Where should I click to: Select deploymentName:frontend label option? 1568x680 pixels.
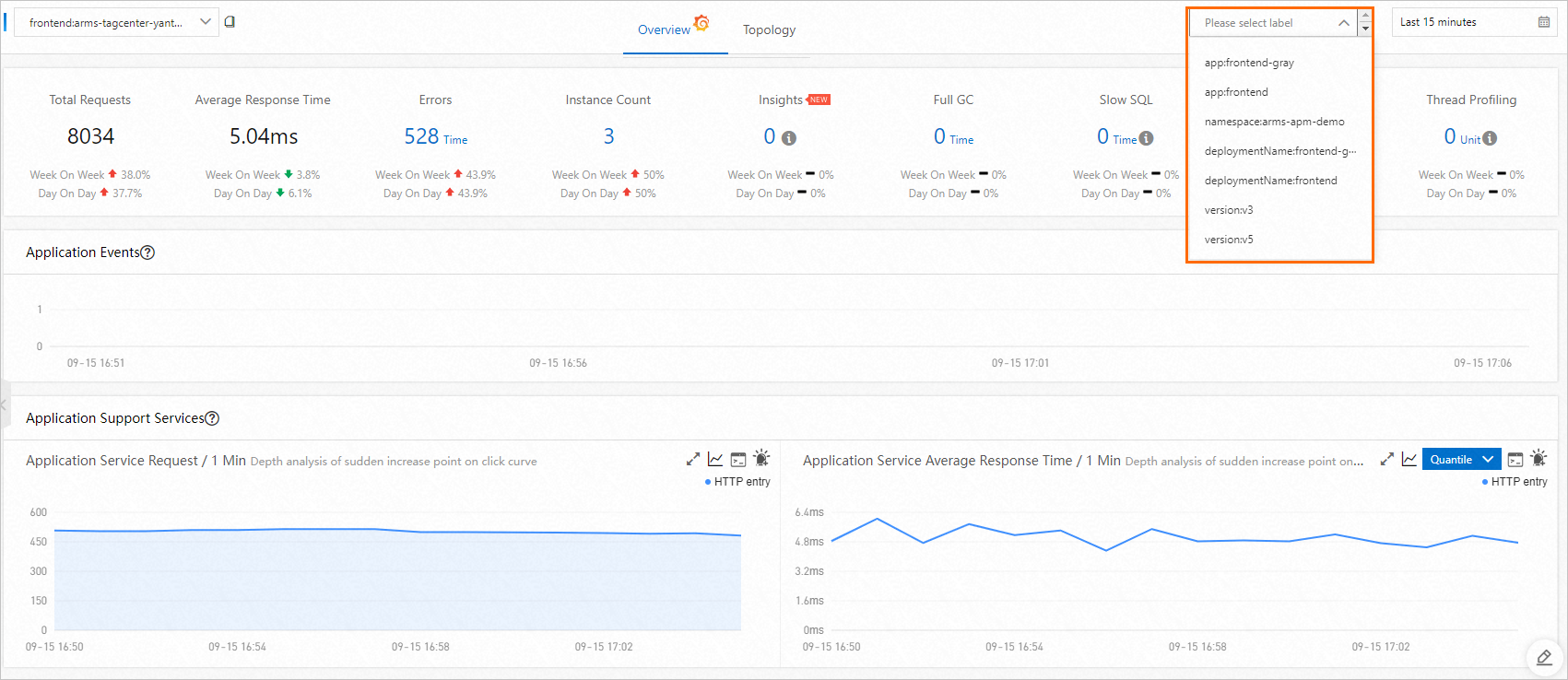tap(1279, 181)
